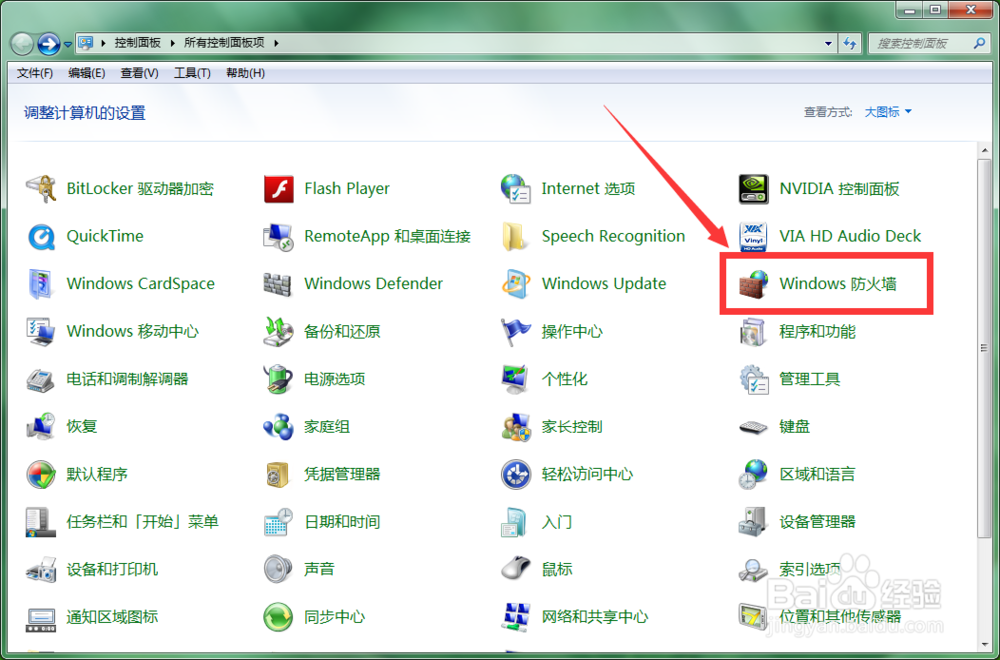Click 位置和其他传感器 link text
The height and width of the screenshot is (660, 1000).
(x=840, y=617)
